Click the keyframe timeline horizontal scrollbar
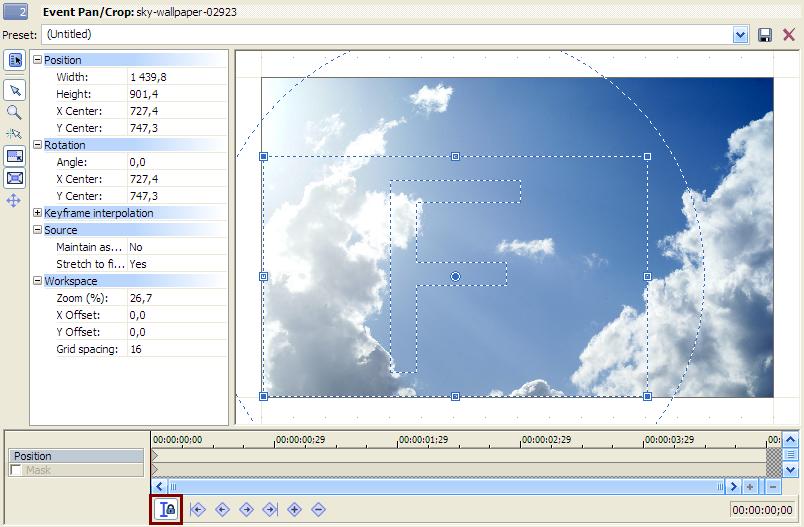This screenshot has width=804, height=527. pyautogui.click(x=440, y=486)
